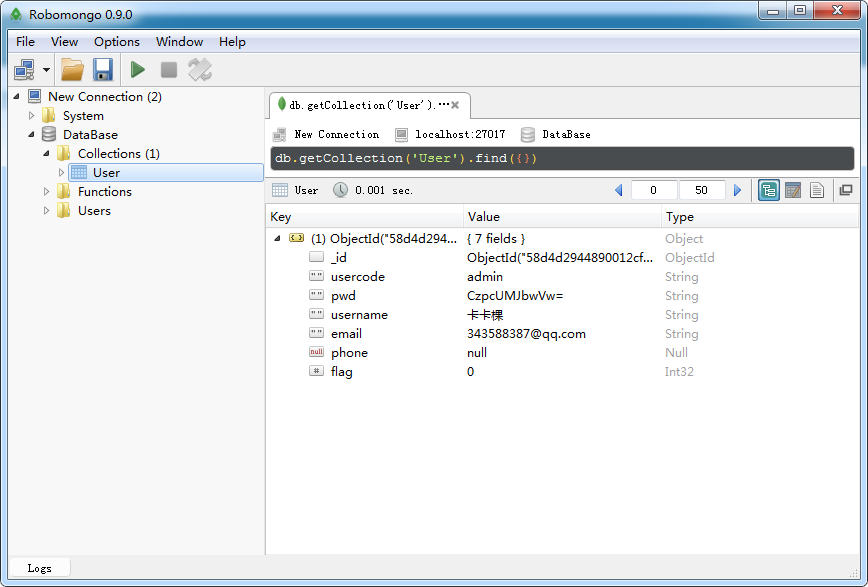Click the Int32 hash icon beside flag
The image size is (868, 587).
[317, 371]
